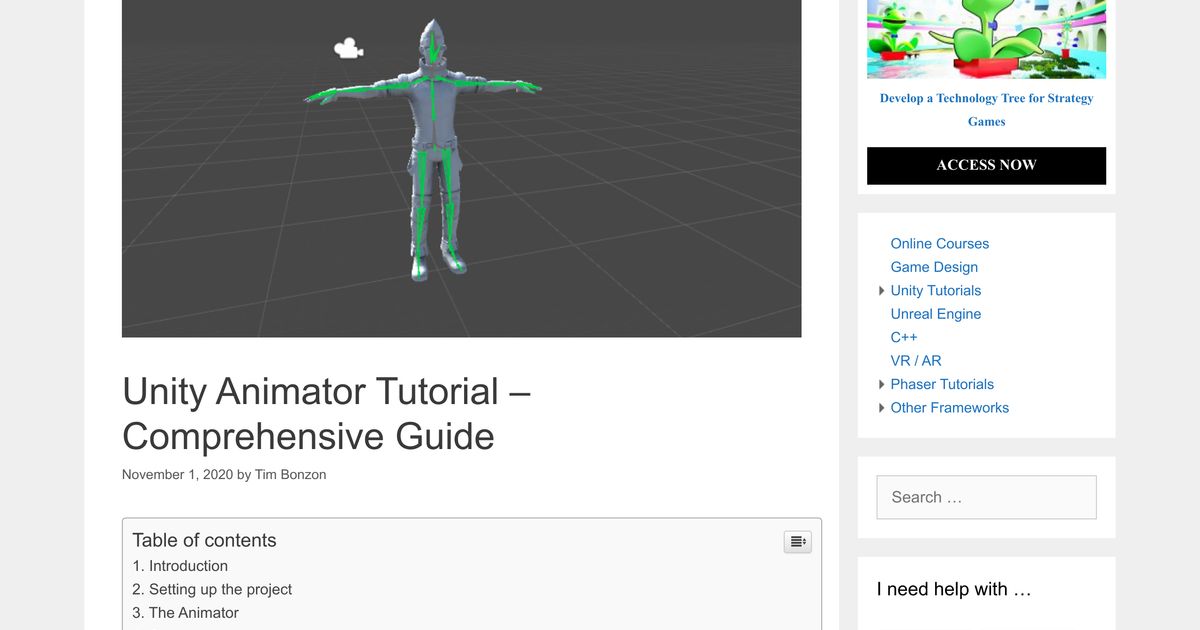This screenshot has height=630, width=1200.
Task: Click the animated character screenshot
Action: [x=460, y=168]
